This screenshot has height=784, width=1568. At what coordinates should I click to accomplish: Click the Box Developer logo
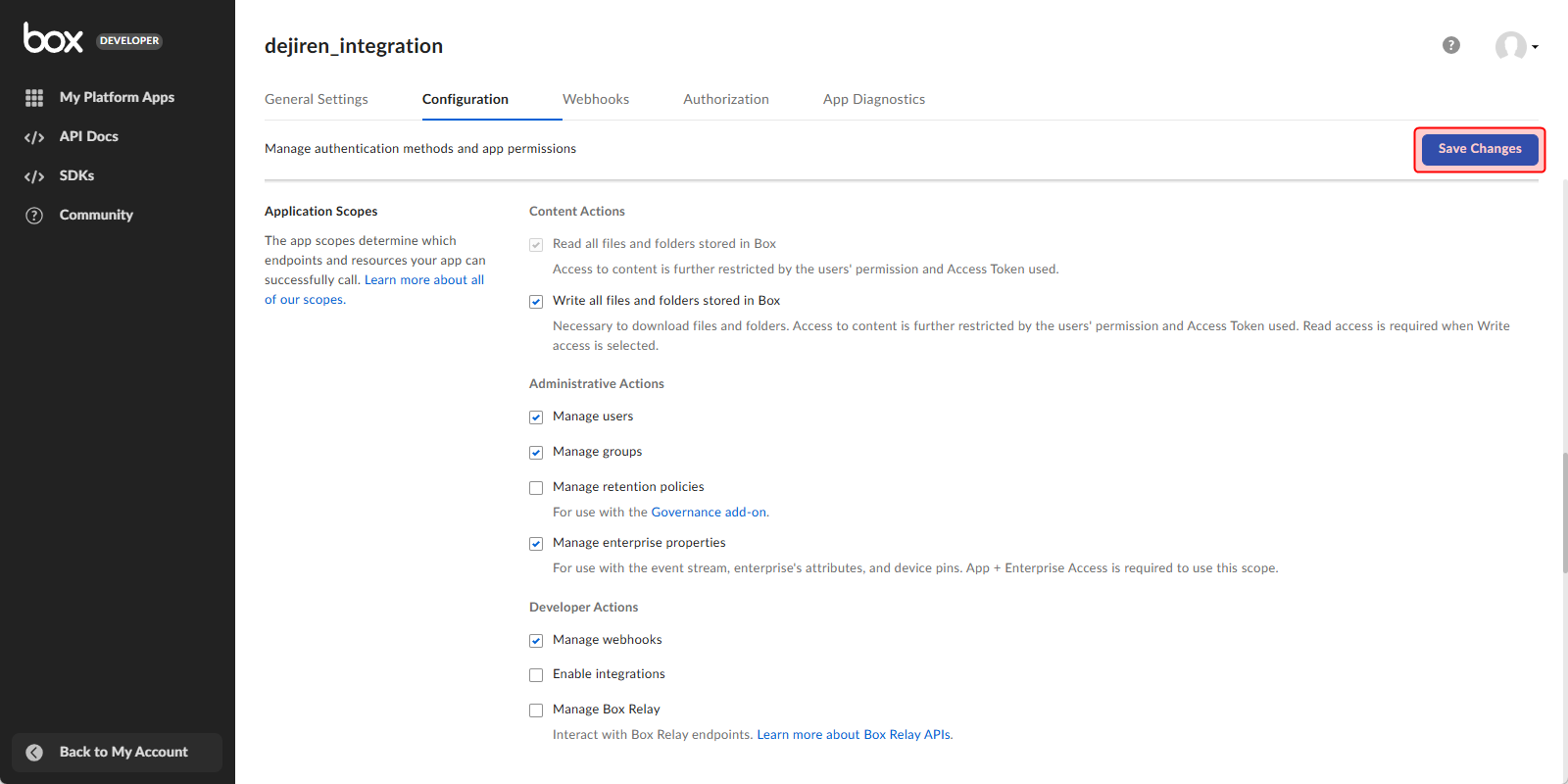(93, 38)
